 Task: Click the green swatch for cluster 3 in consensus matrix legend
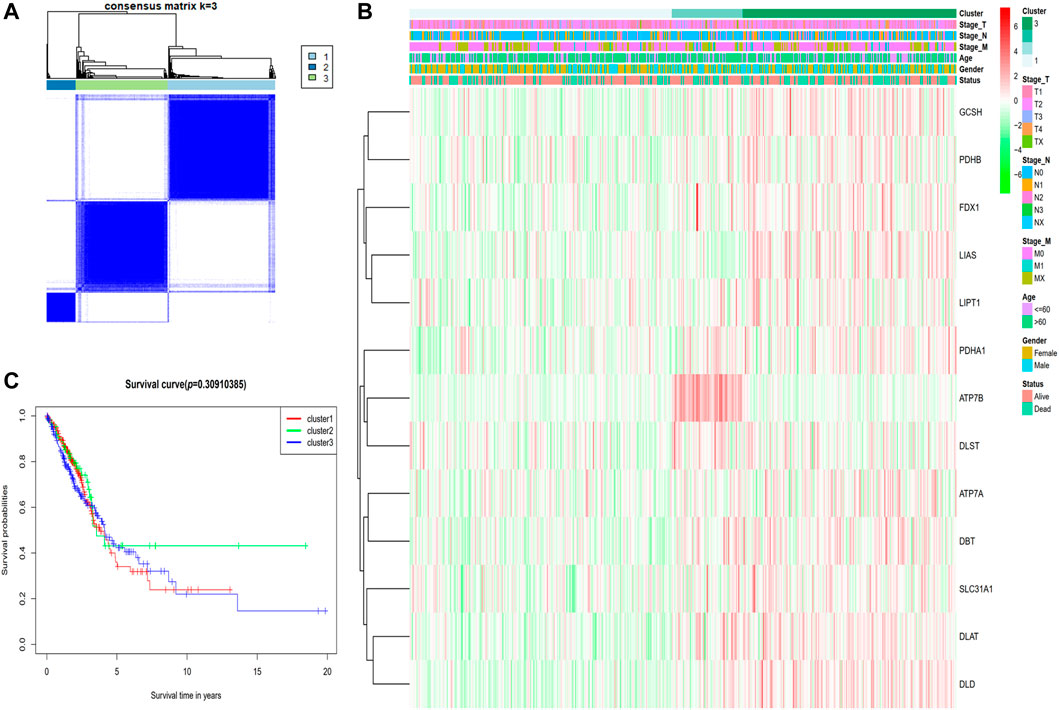(312, 78)
